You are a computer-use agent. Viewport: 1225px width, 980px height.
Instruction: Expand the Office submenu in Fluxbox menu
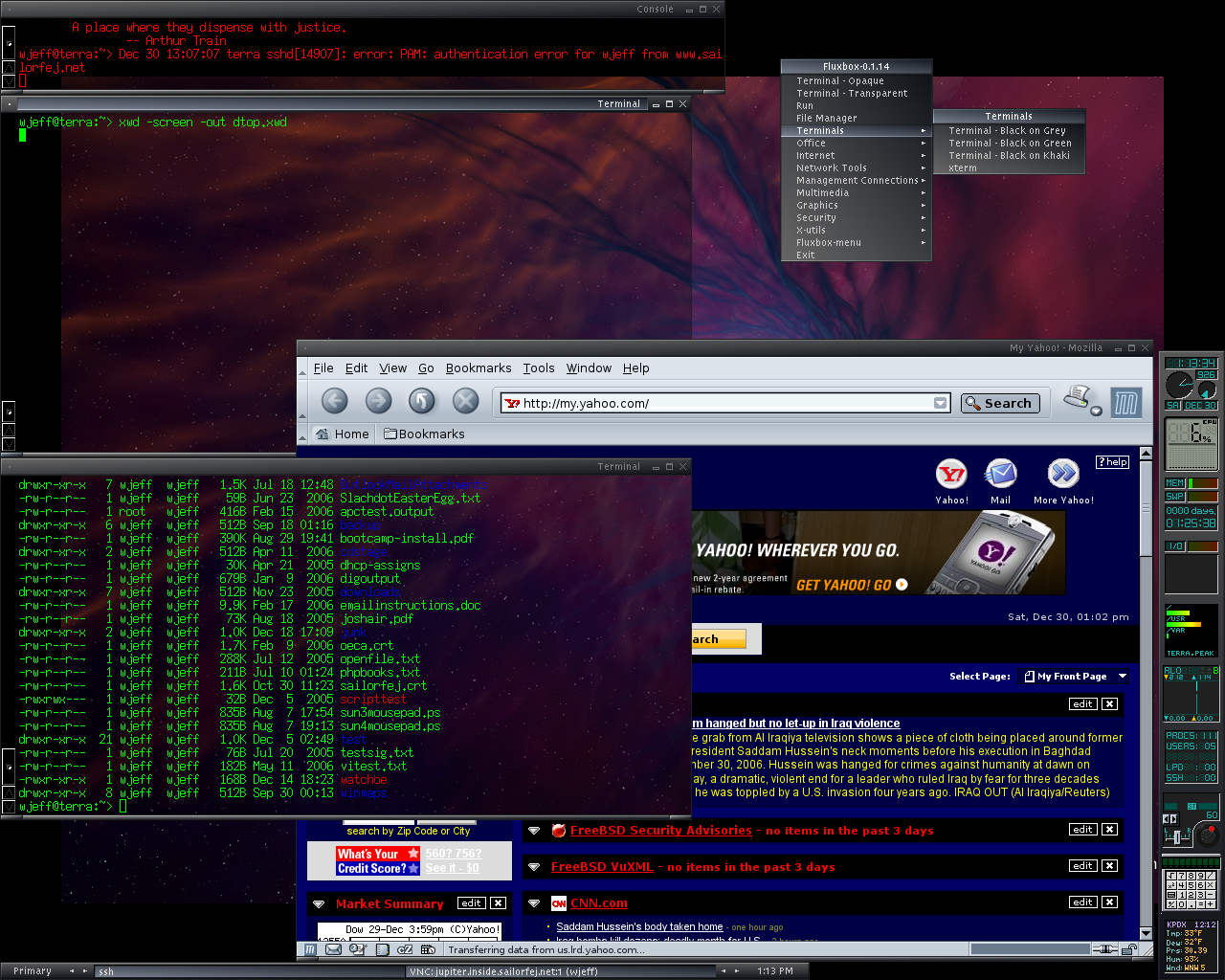(x=857, y=144)
